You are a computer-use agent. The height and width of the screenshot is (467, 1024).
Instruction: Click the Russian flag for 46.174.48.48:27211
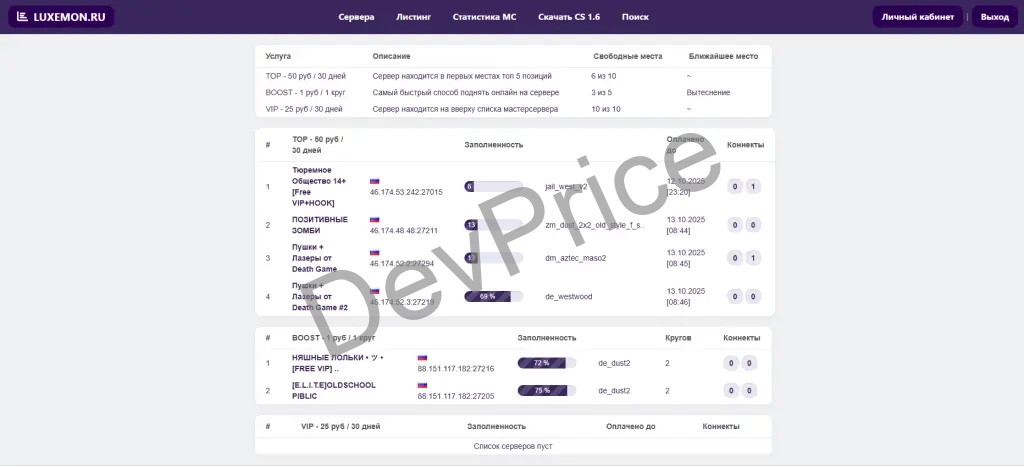(374, 219)
